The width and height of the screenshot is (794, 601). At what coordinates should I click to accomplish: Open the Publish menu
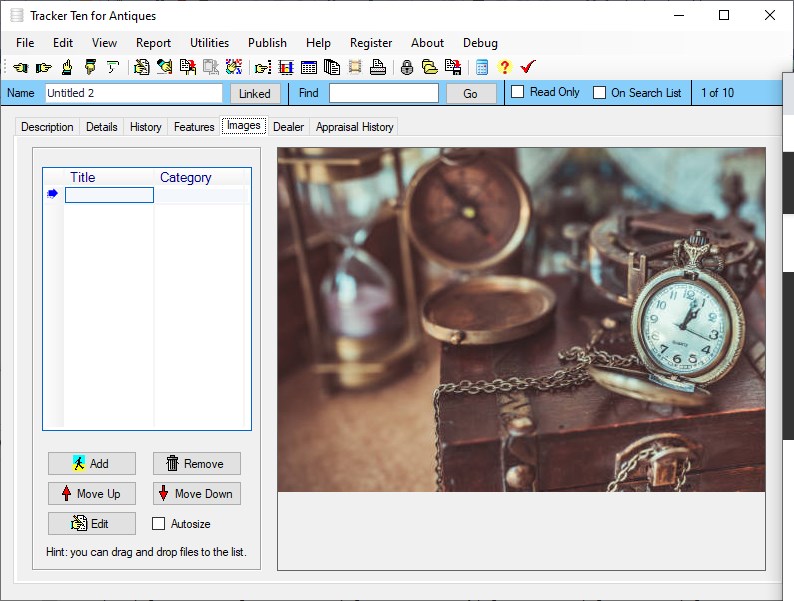[267, 43]
